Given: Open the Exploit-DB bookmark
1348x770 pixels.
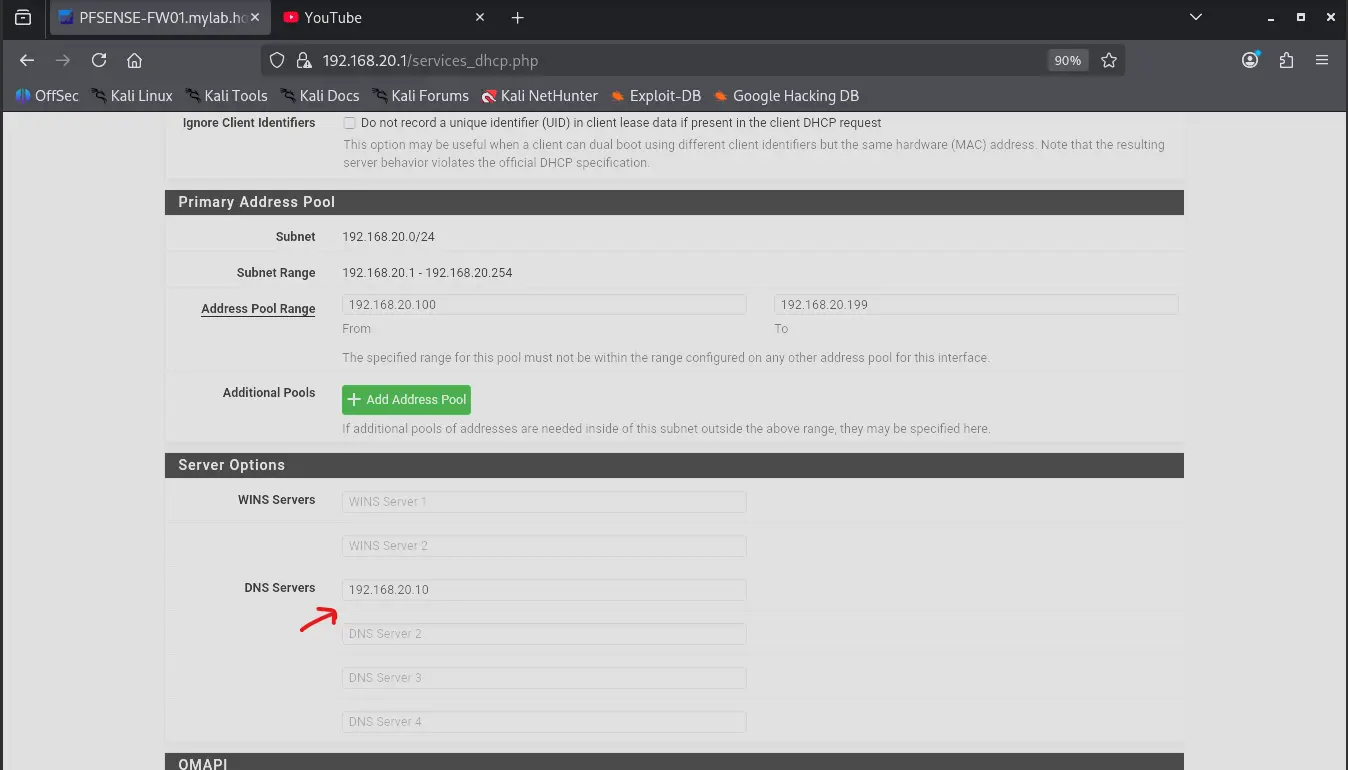Looking at the screenshot, I should (656, 96).
